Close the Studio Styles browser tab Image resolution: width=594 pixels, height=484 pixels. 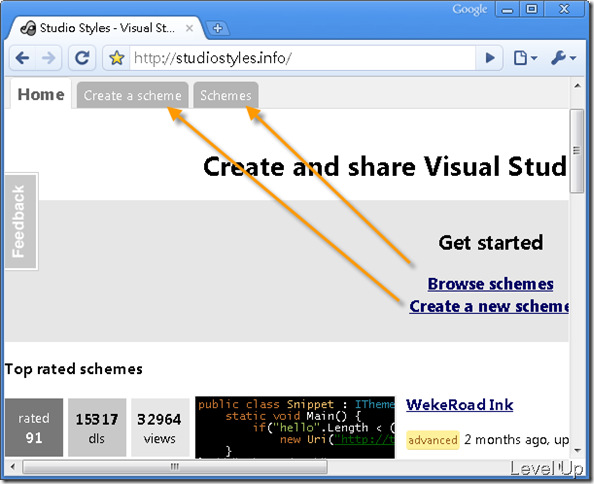tap(189, 28)
